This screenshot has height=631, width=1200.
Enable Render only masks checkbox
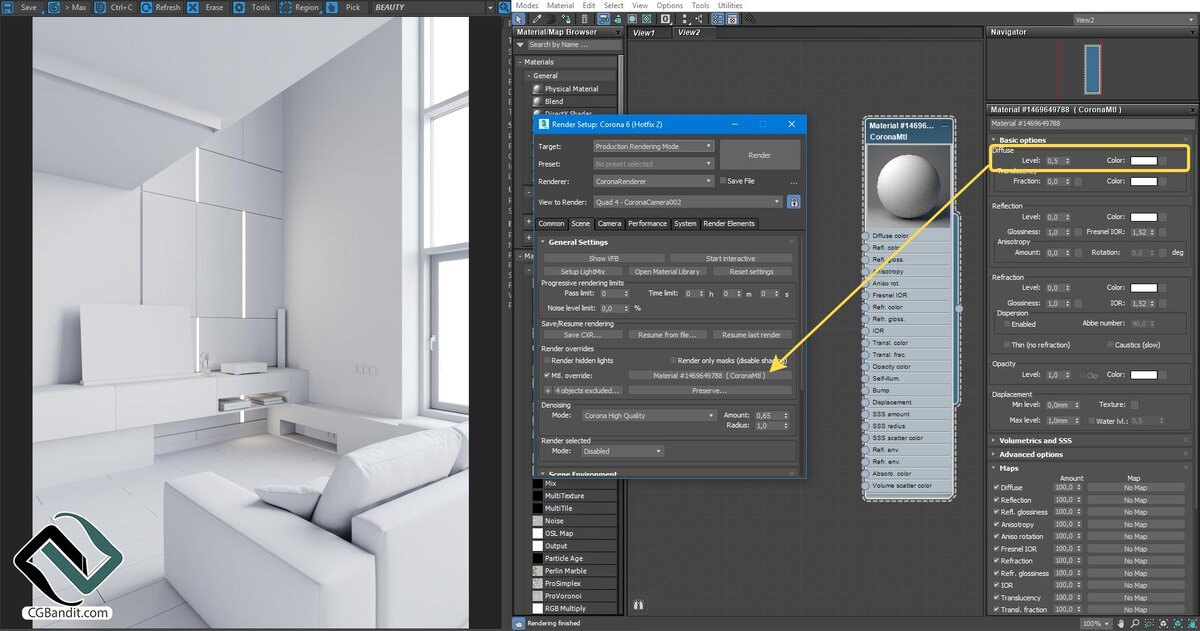[672, 360]
